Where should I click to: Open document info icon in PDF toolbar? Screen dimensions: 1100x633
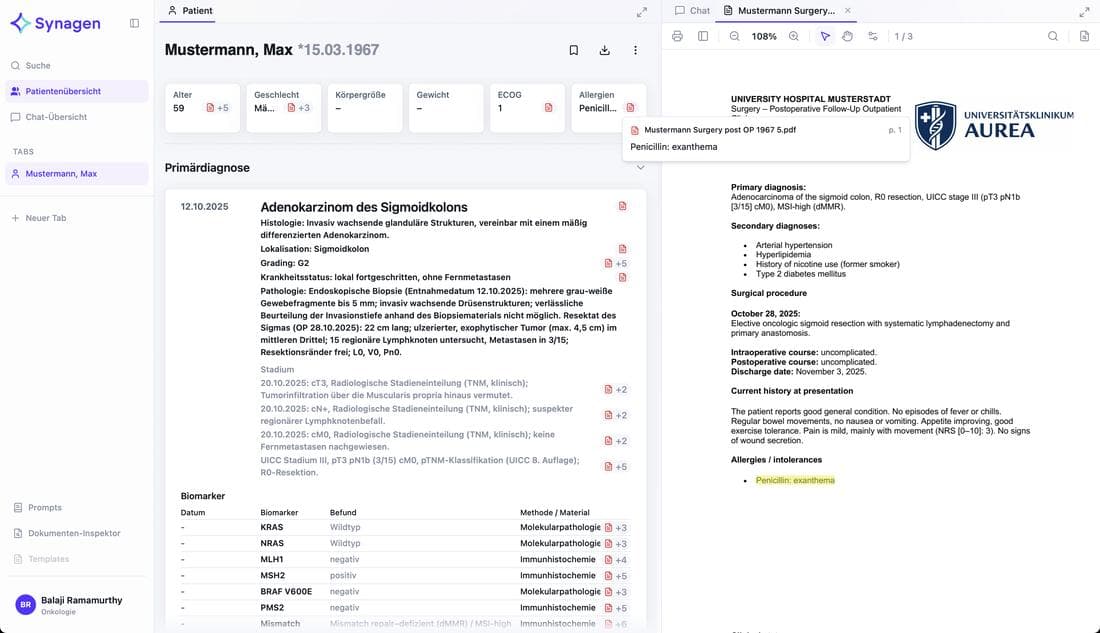tap(1085, 36)
